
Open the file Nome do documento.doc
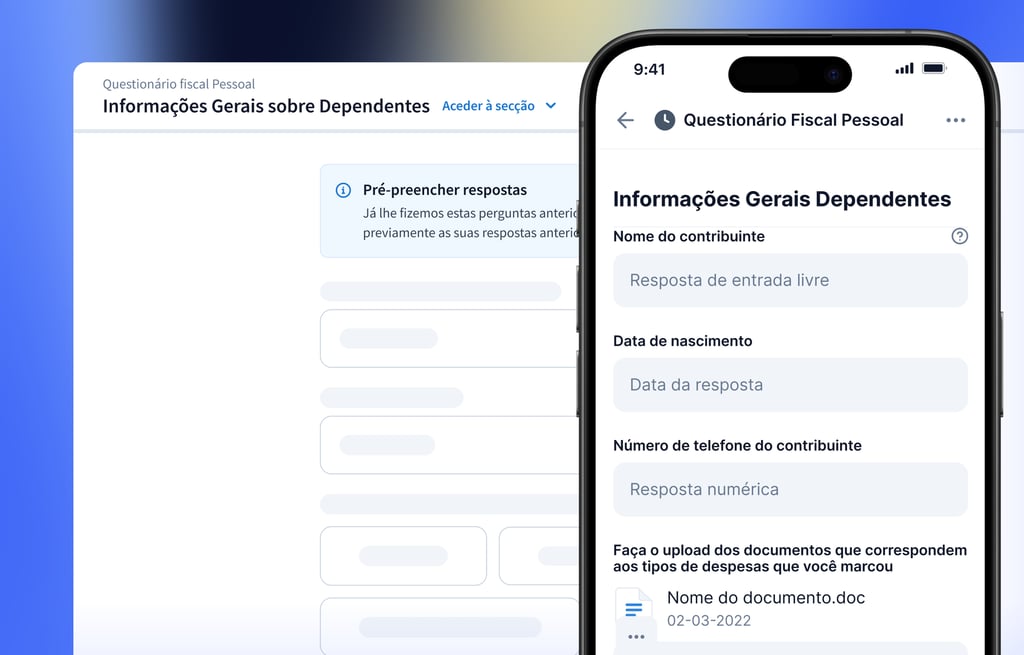(x=765, y=598)
